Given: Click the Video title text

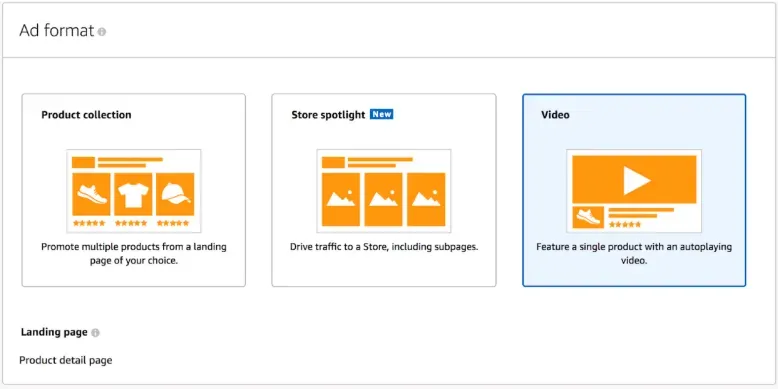Looking at the screenshot, I should [555, 115].
